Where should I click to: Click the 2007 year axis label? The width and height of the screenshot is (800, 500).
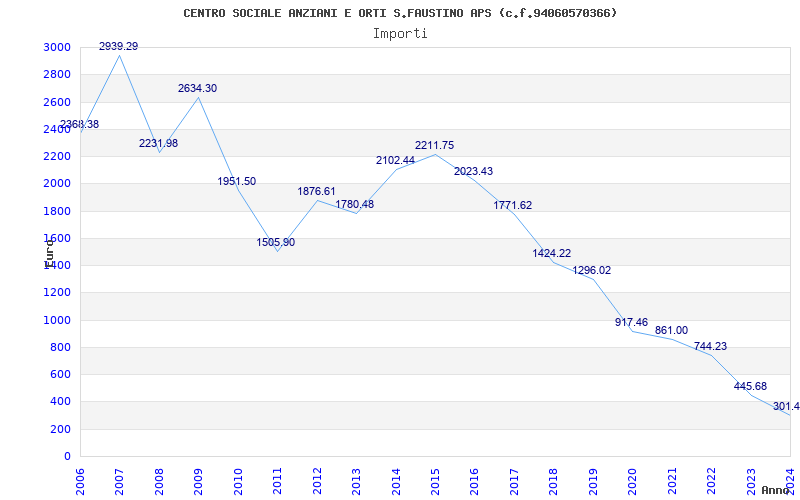(119, 480)
